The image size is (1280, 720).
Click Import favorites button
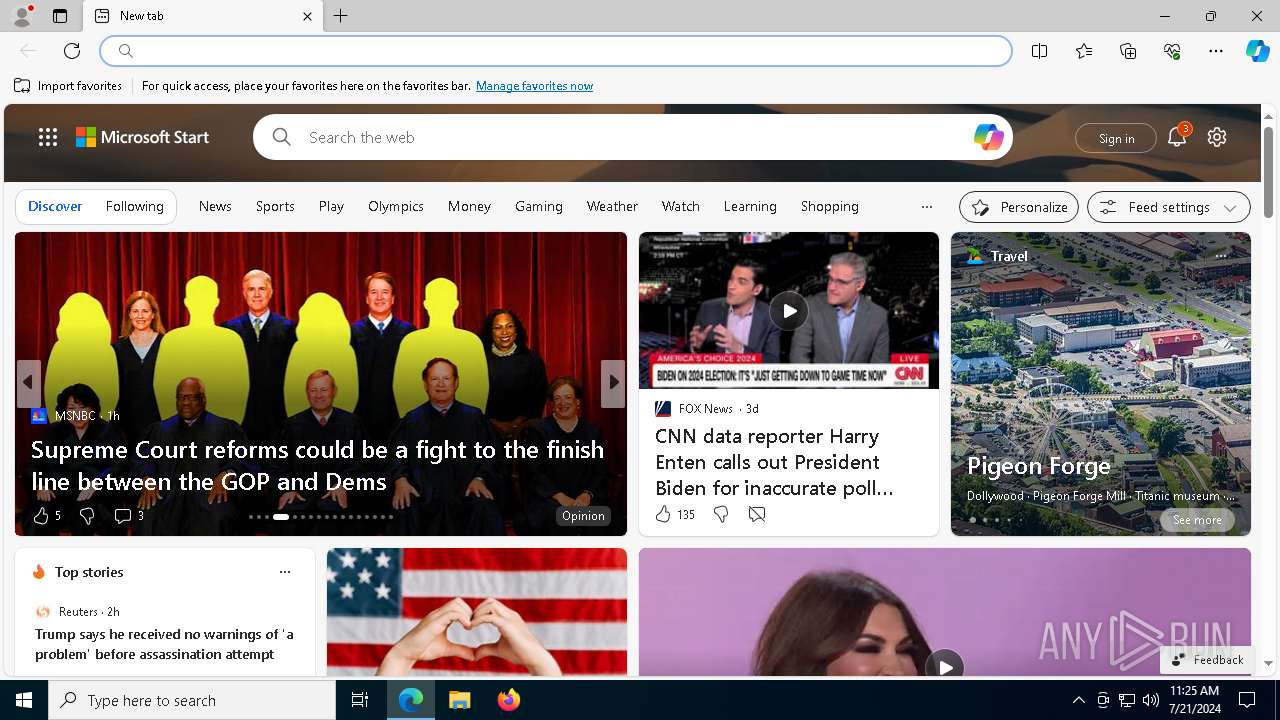pos(68,86)
